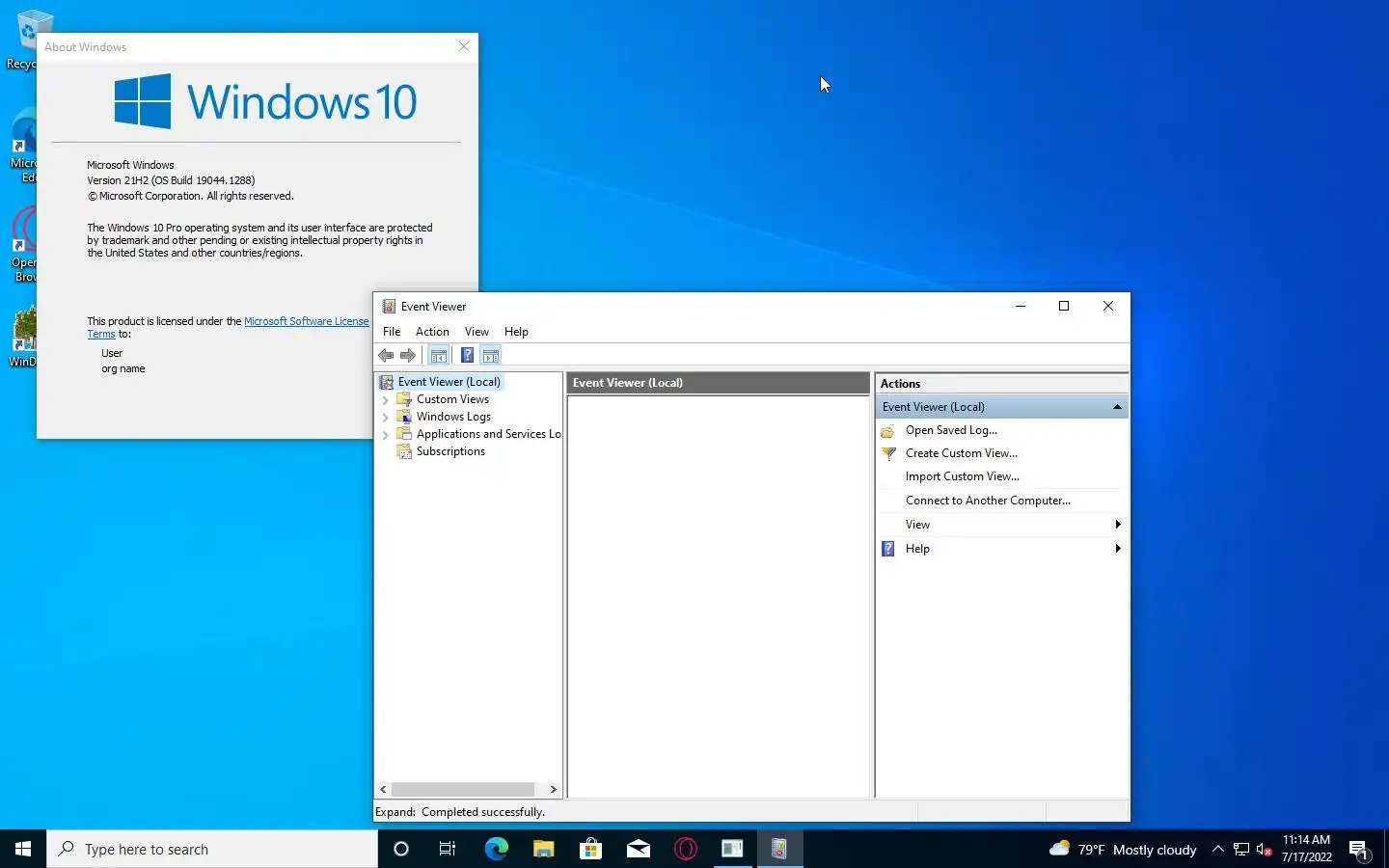Show hidden tray icons chevron

[x=1217, y=849]
